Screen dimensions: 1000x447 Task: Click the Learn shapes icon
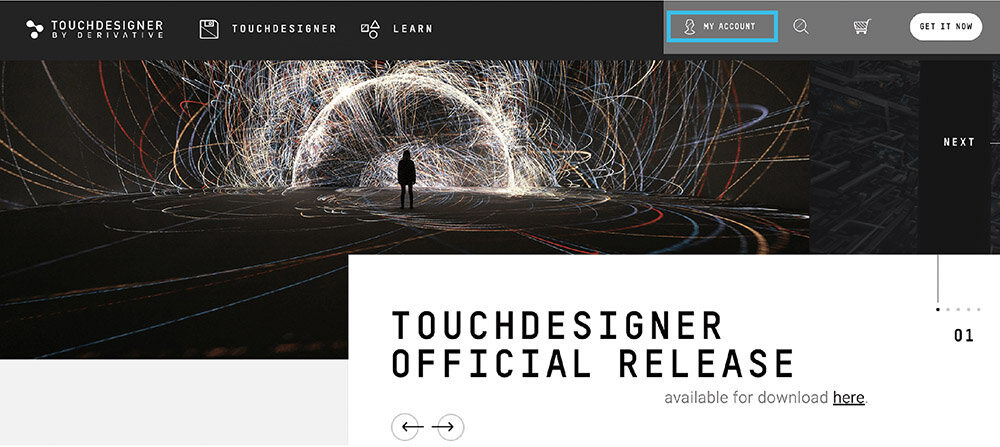pyautogui.click(x=370, y=29)
